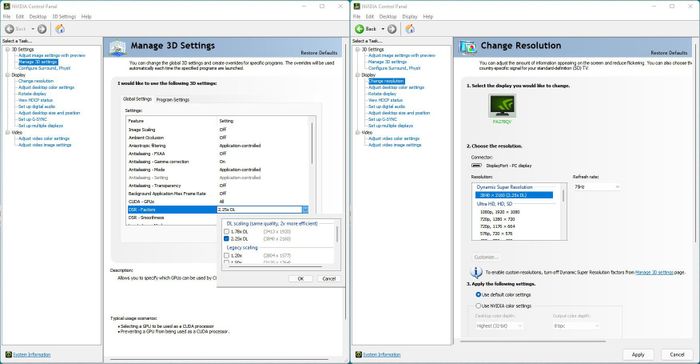Select the Image Scaling setting row

click(217, 130)
